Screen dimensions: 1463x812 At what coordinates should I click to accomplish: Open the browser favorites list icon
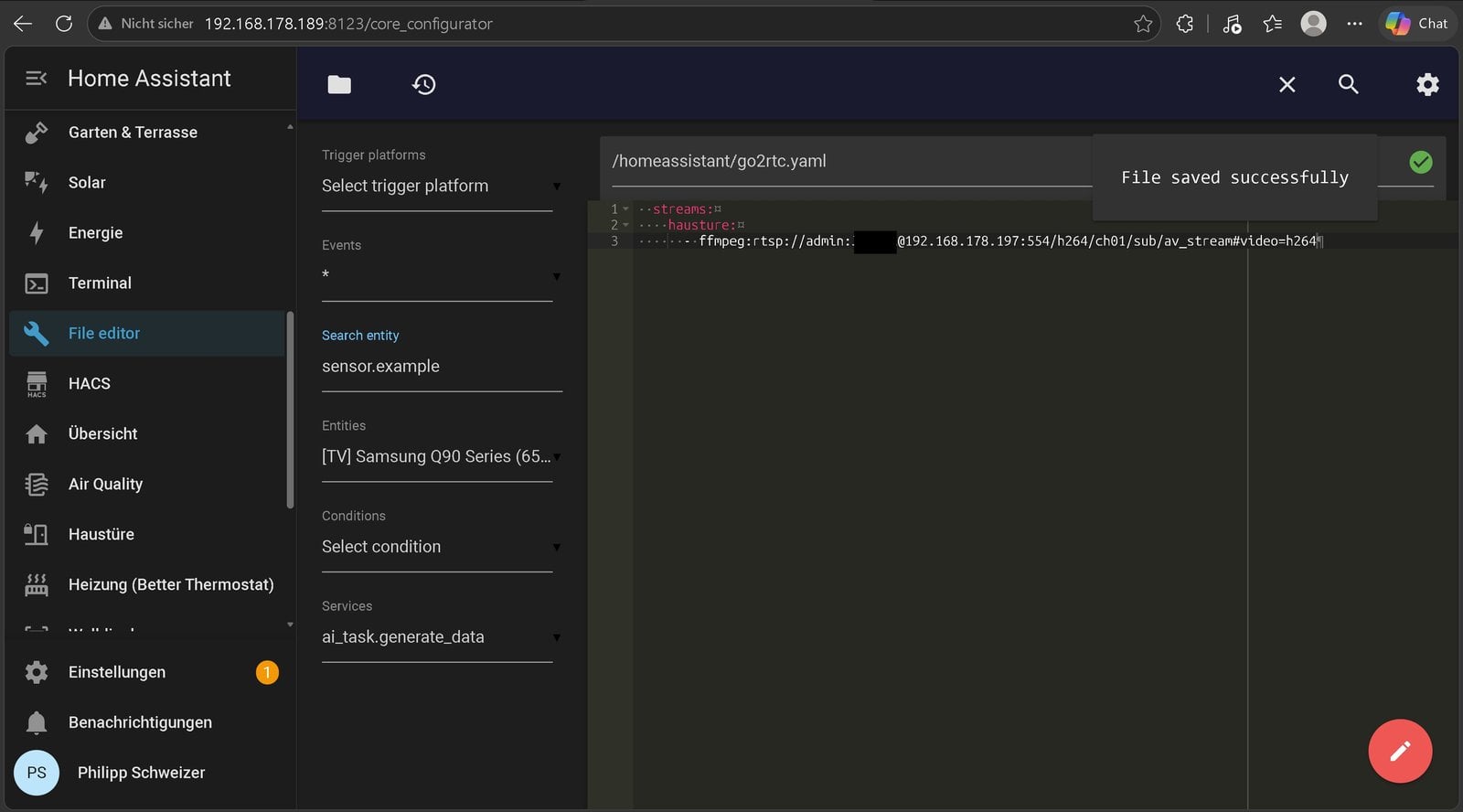(x=1272, y=24)
